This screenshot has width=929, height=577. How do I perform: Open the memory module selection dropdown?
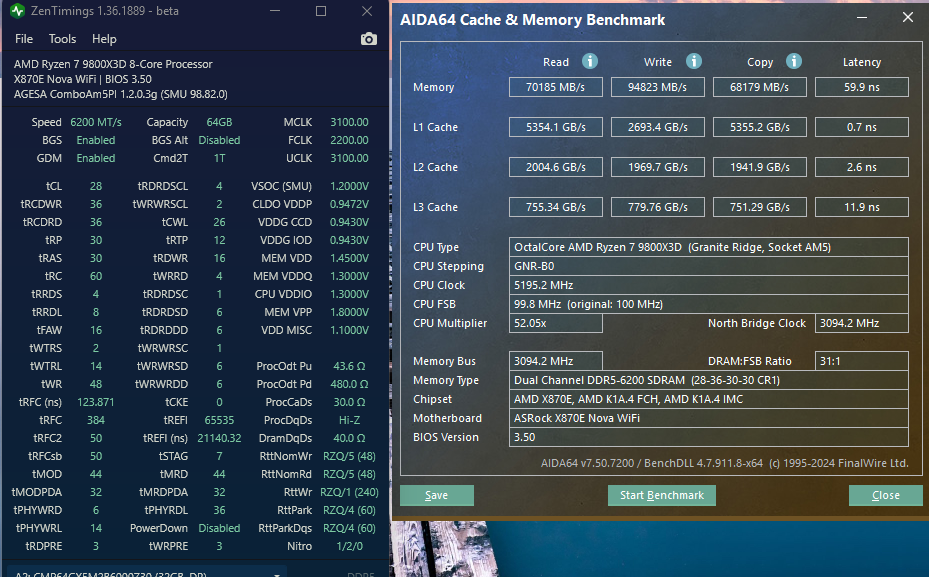coord(277,574)
